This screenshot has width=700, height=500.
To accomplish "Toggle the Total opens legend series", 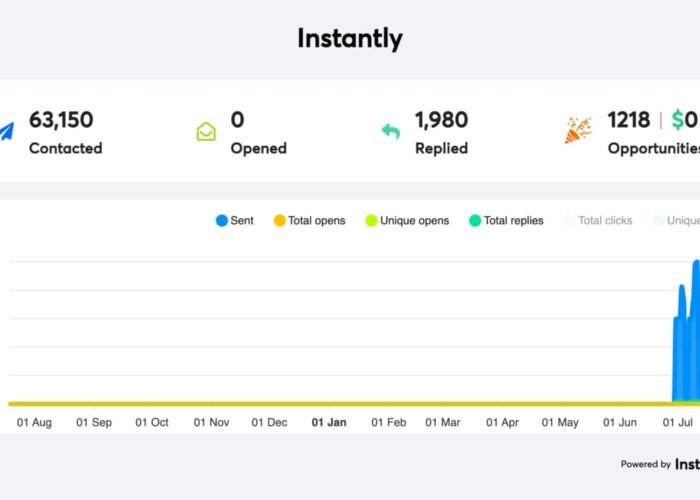I will pyautogui.click(x=309, y=220).
